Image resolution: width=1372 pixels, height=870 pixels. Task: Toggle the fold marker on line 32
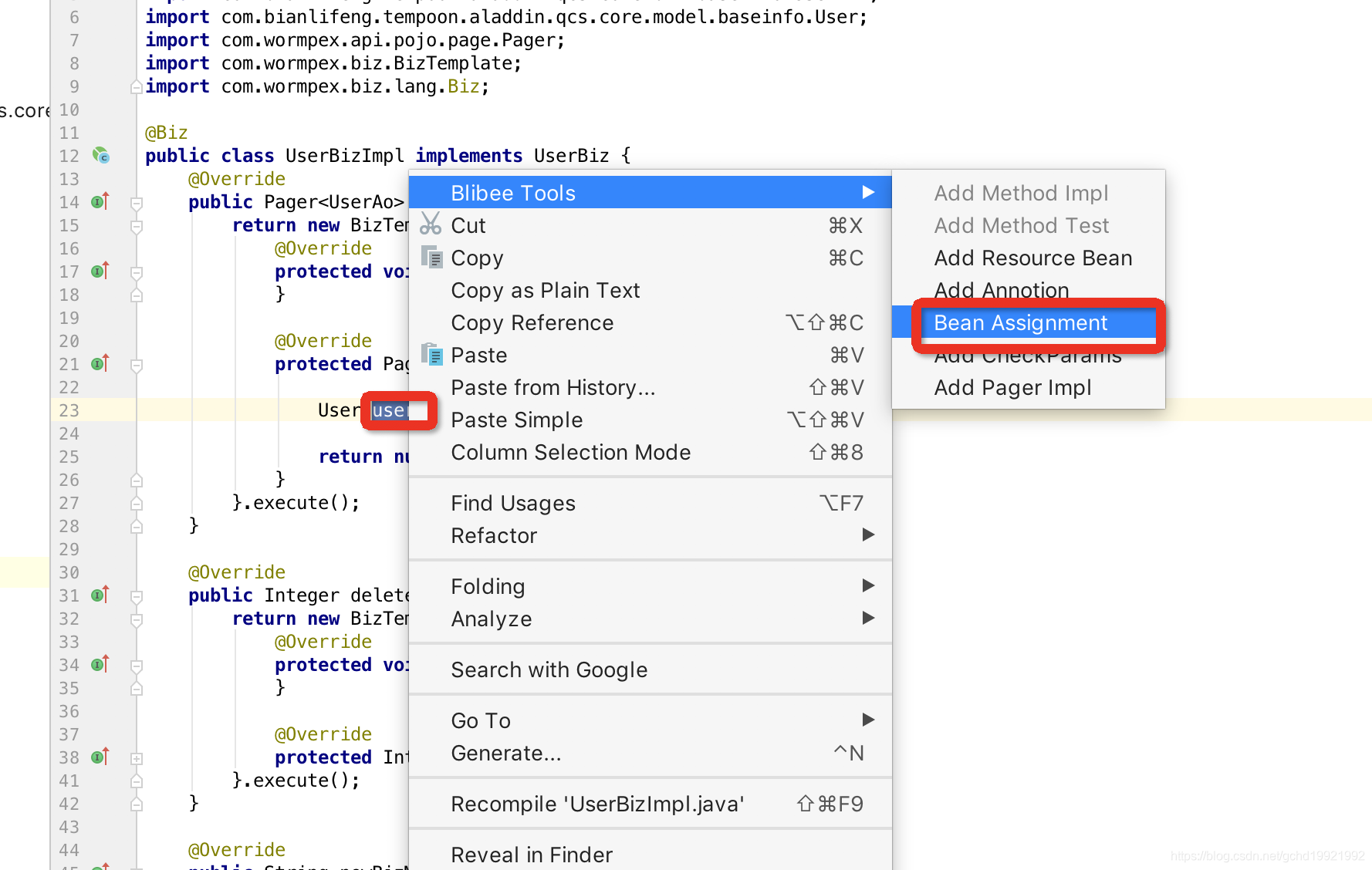pyautogui.click(x=137, y=620)
